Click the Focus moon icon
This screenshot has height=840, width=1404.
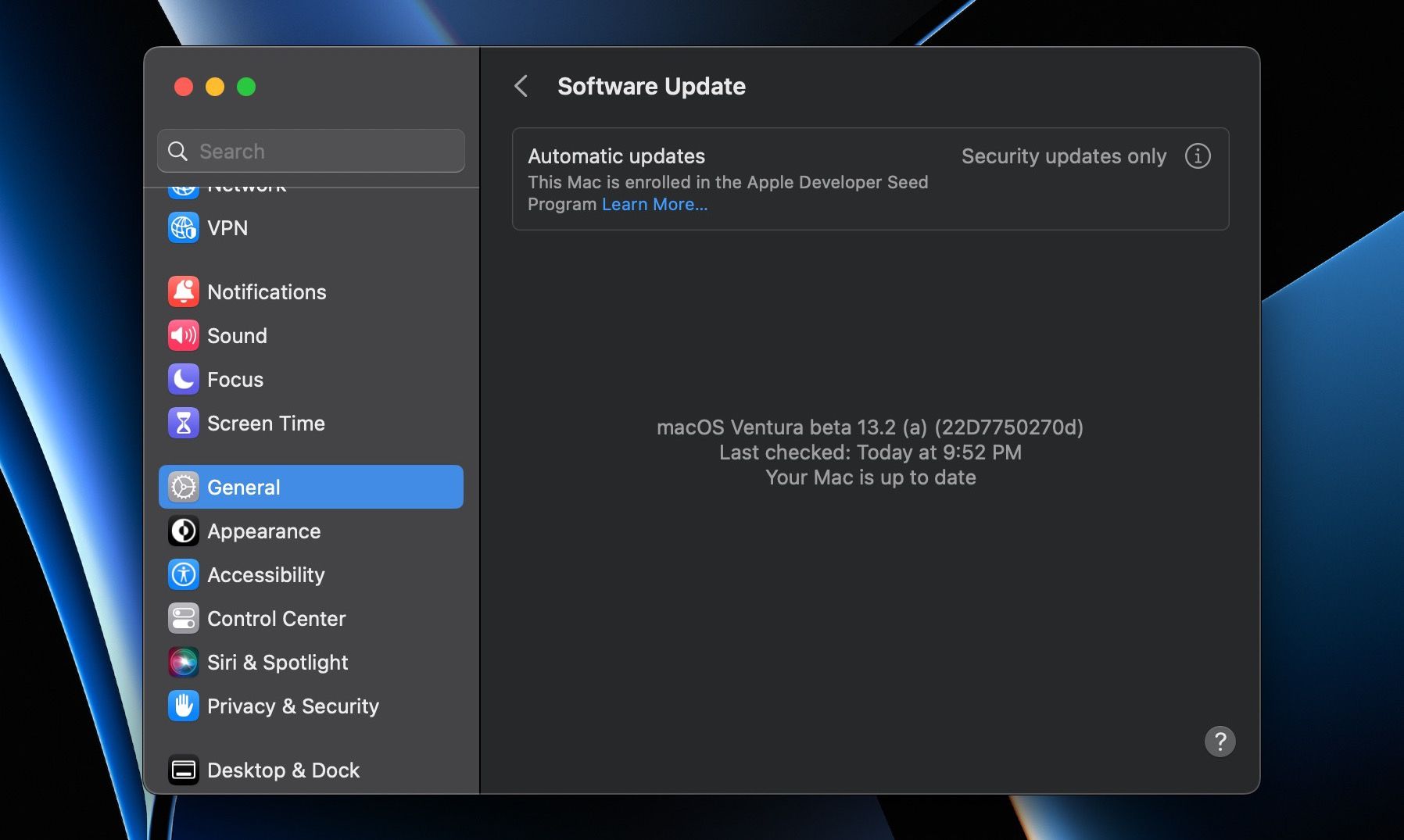(184, 380)
